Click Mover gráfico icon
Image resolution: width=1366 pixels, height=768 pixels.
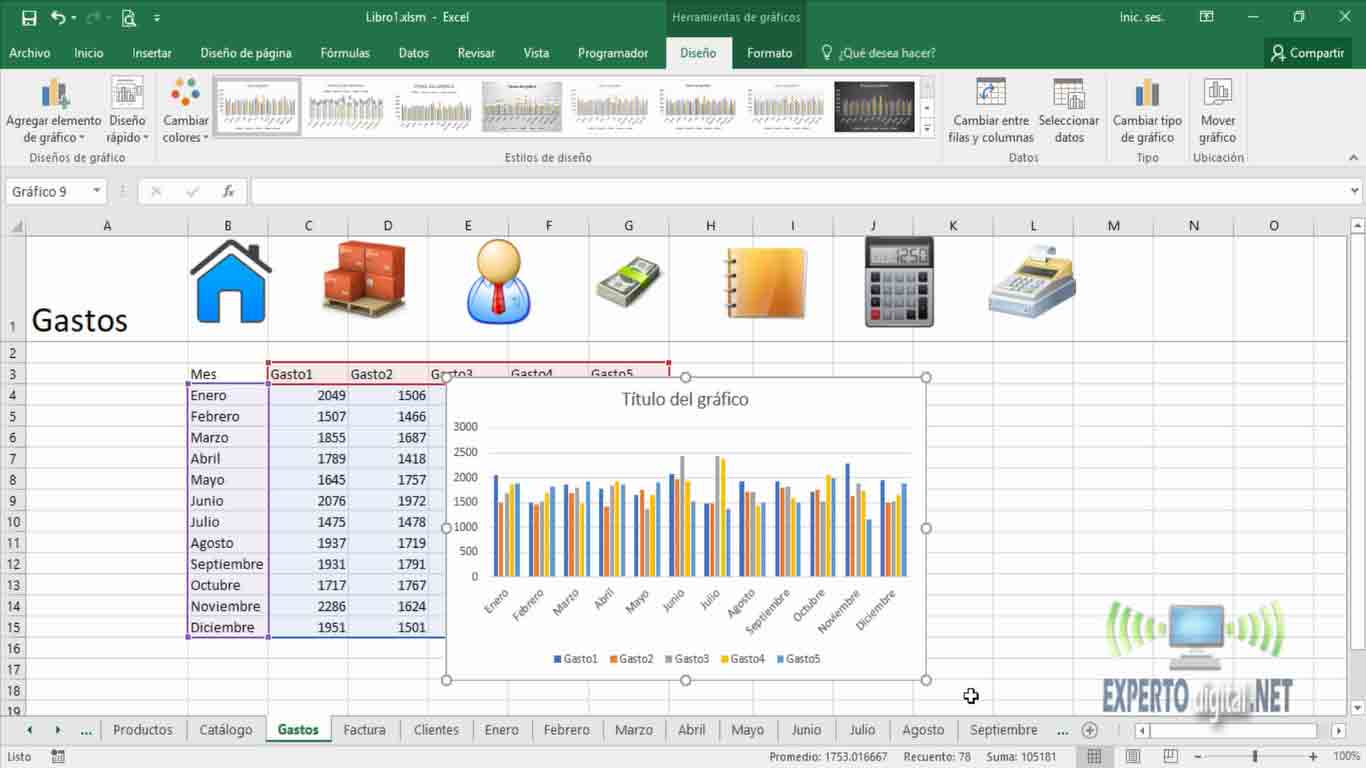[1217, 112]
